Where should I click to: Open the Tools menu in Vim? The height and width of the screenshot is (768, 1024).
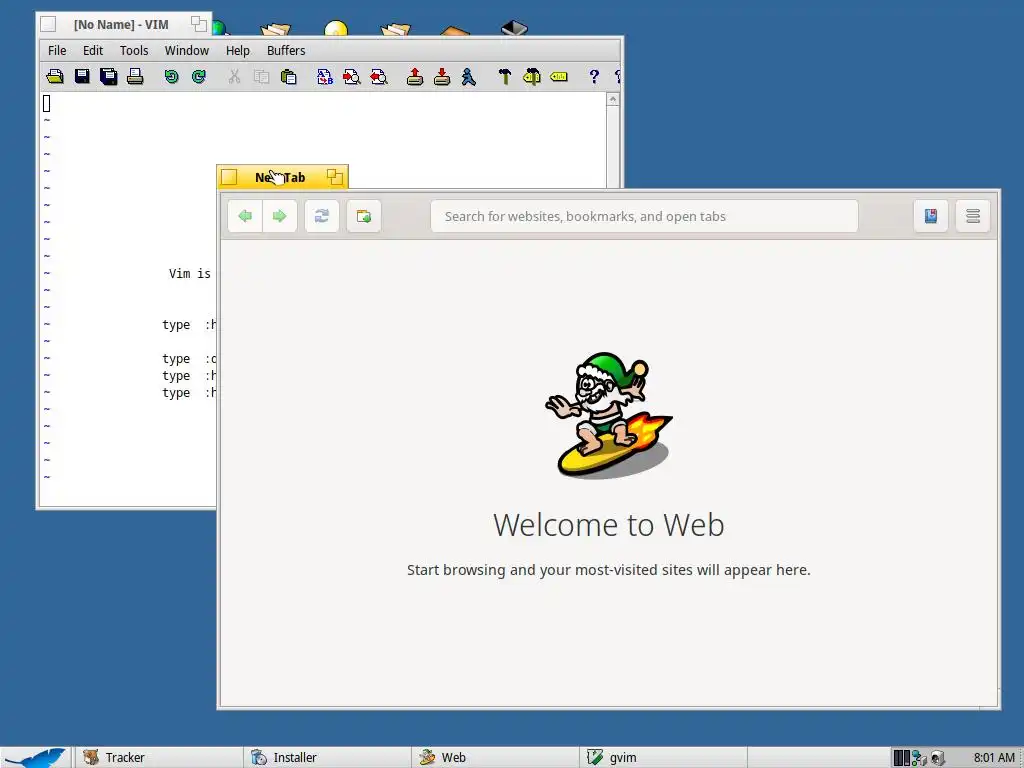pos(134,50)
